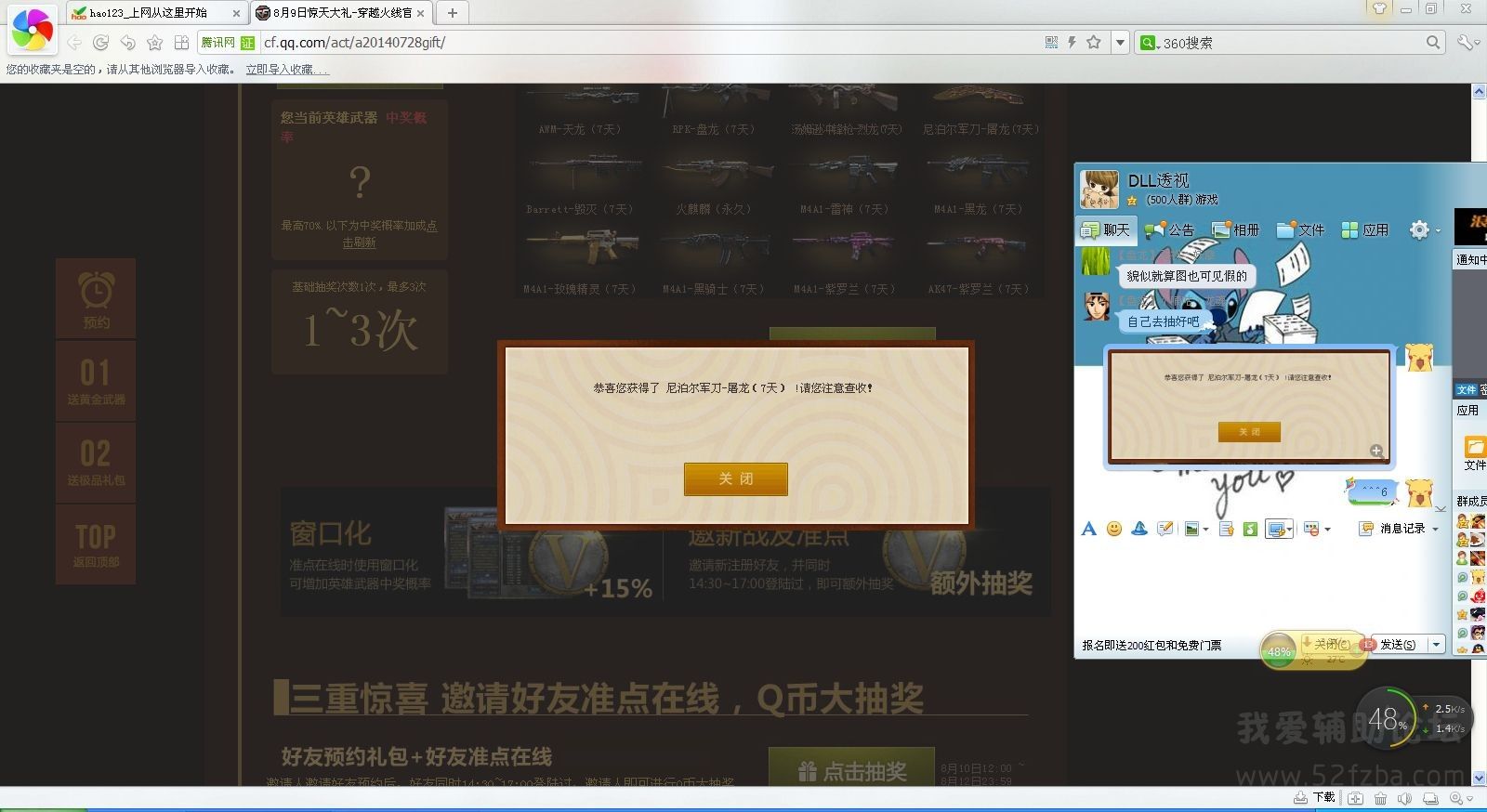
Task: Click the magnifier search icon in search box
Action: click(x=1433, y=42)
